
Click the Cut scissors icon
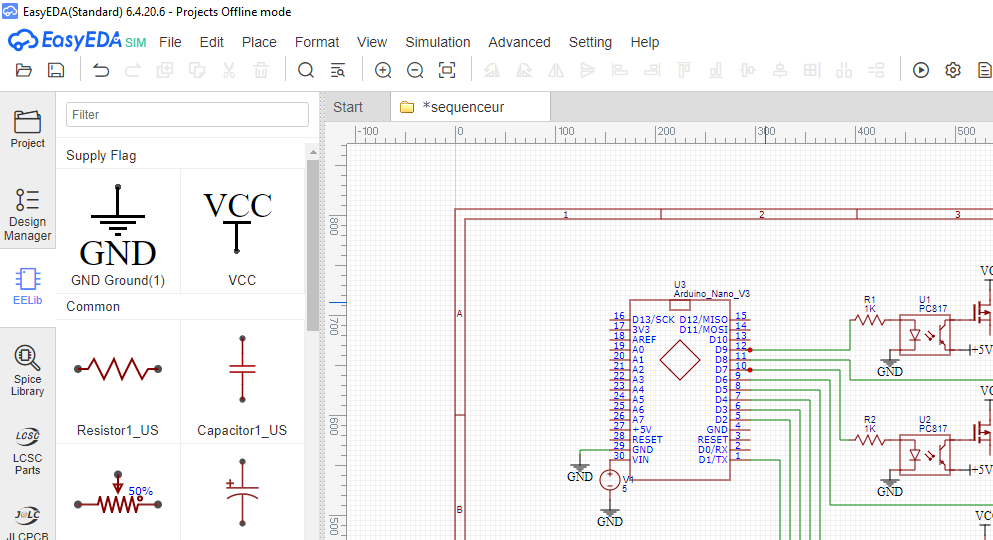pyautogui.click(x=229, y=70)
